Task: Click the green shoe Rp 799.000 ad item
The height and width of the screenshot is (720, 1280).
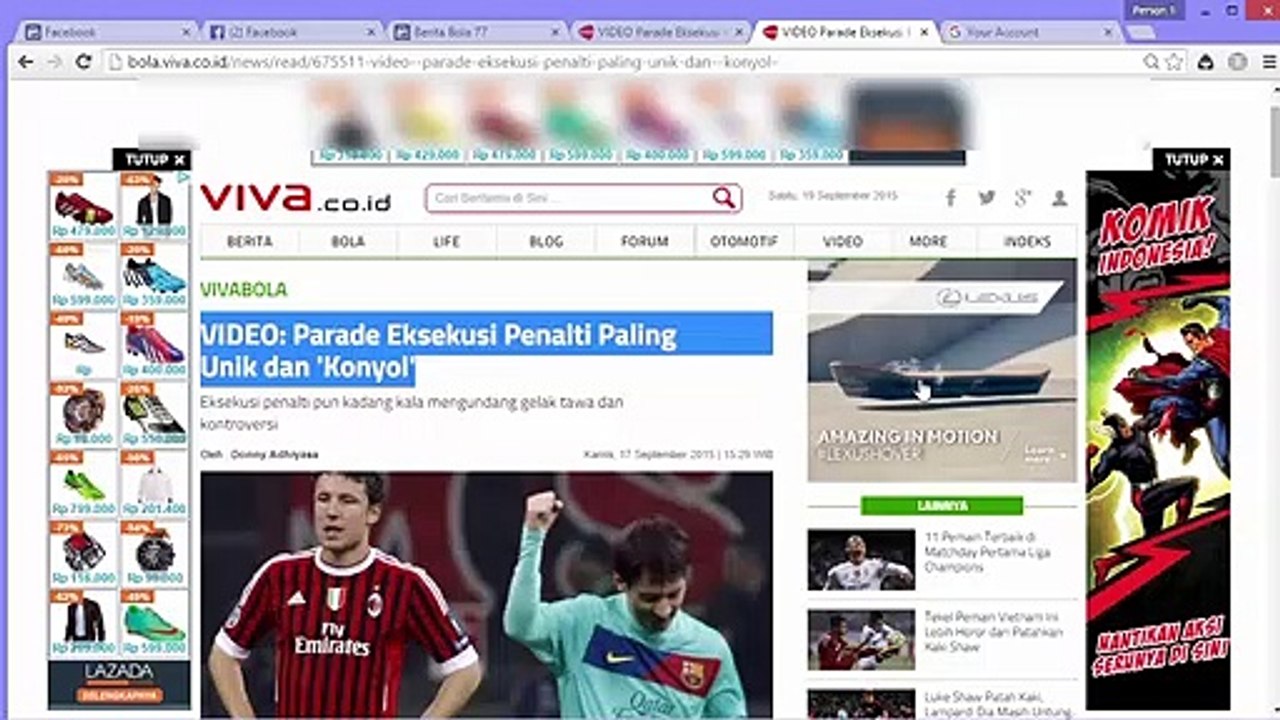Action: coord(84,485)
